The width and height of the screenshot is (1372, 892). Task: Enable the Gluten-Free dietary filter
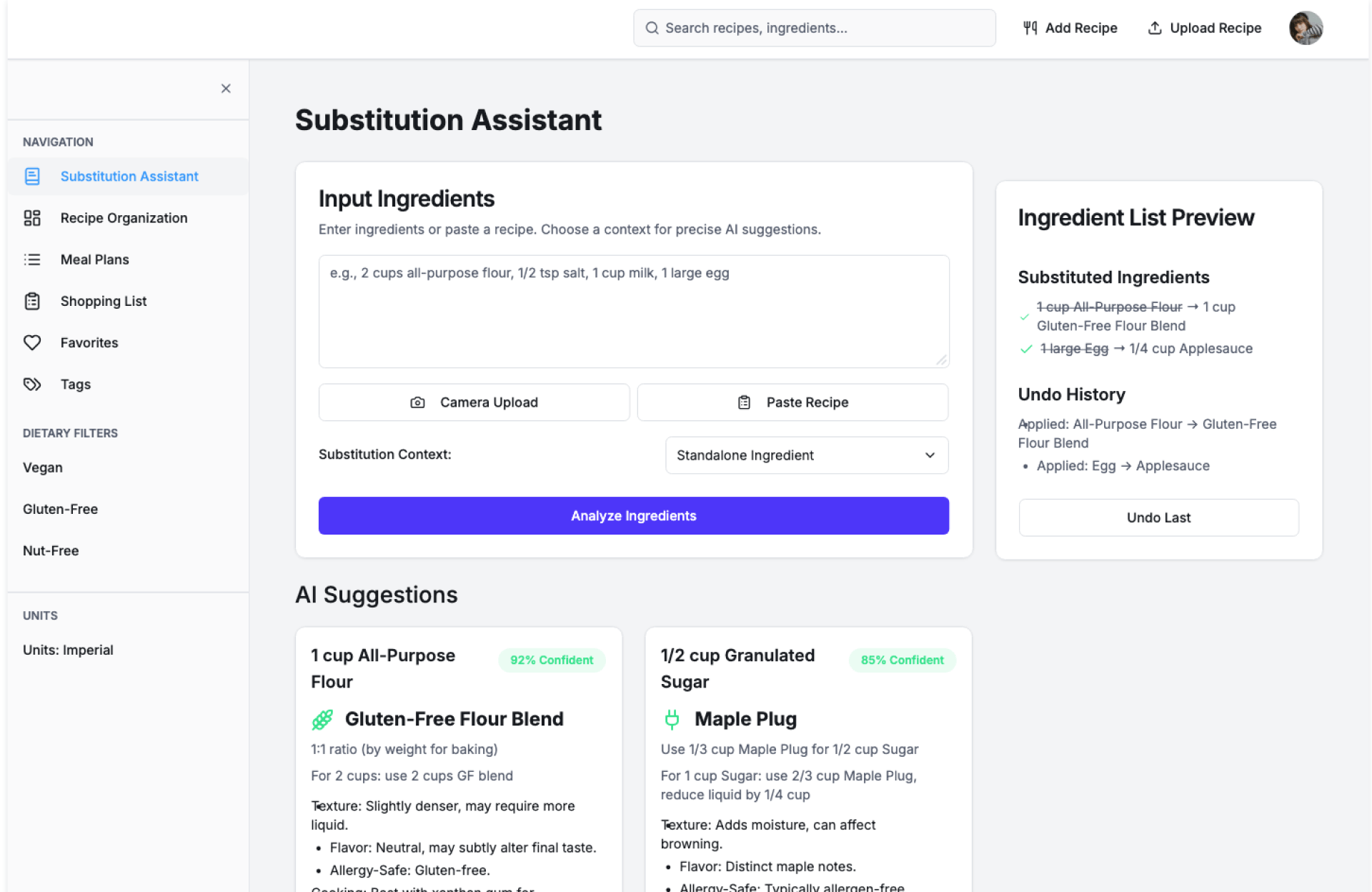point(60,509)
